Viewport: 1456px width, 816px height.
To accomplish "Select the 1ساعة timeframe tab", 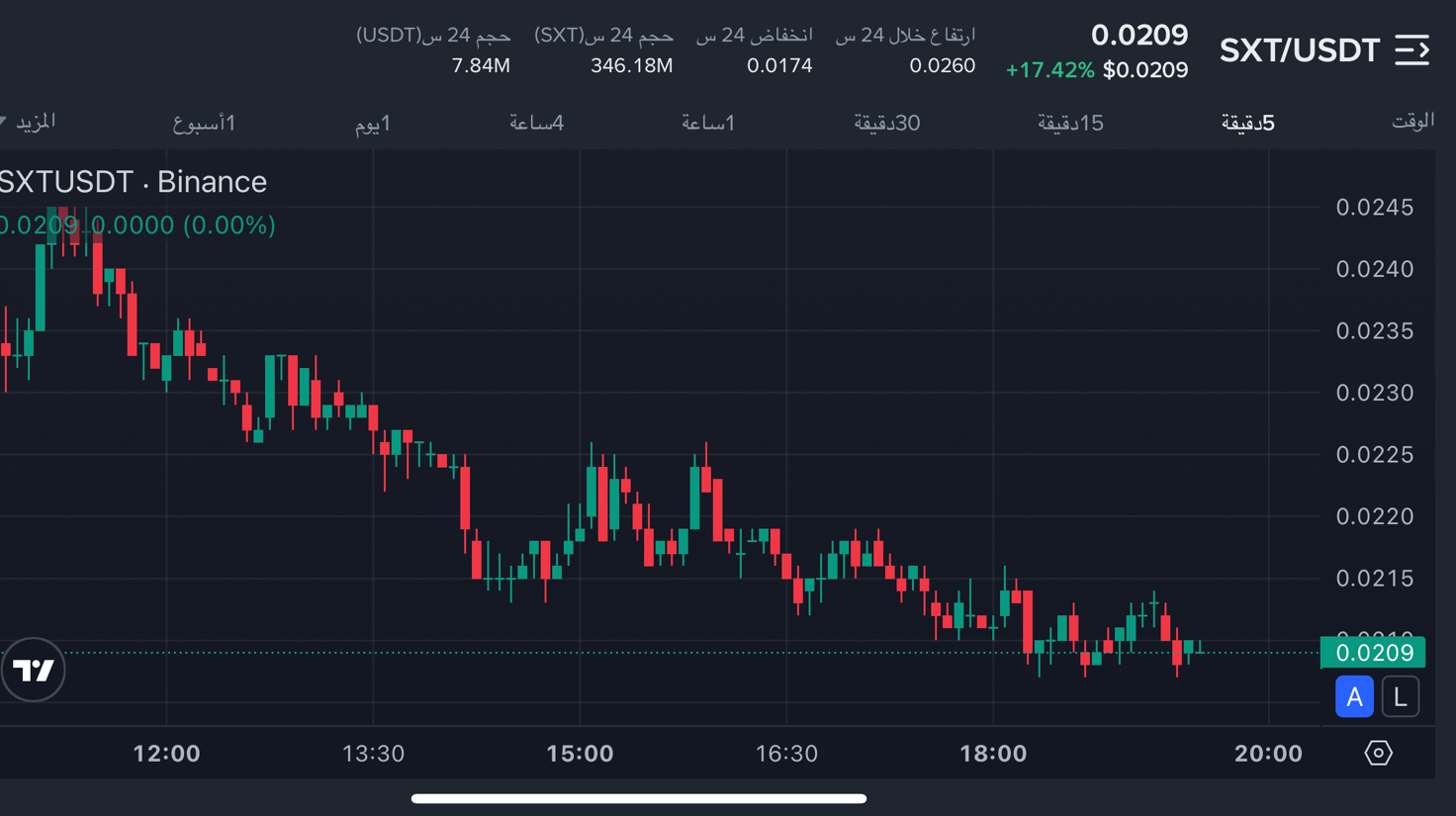I will 708,123.
